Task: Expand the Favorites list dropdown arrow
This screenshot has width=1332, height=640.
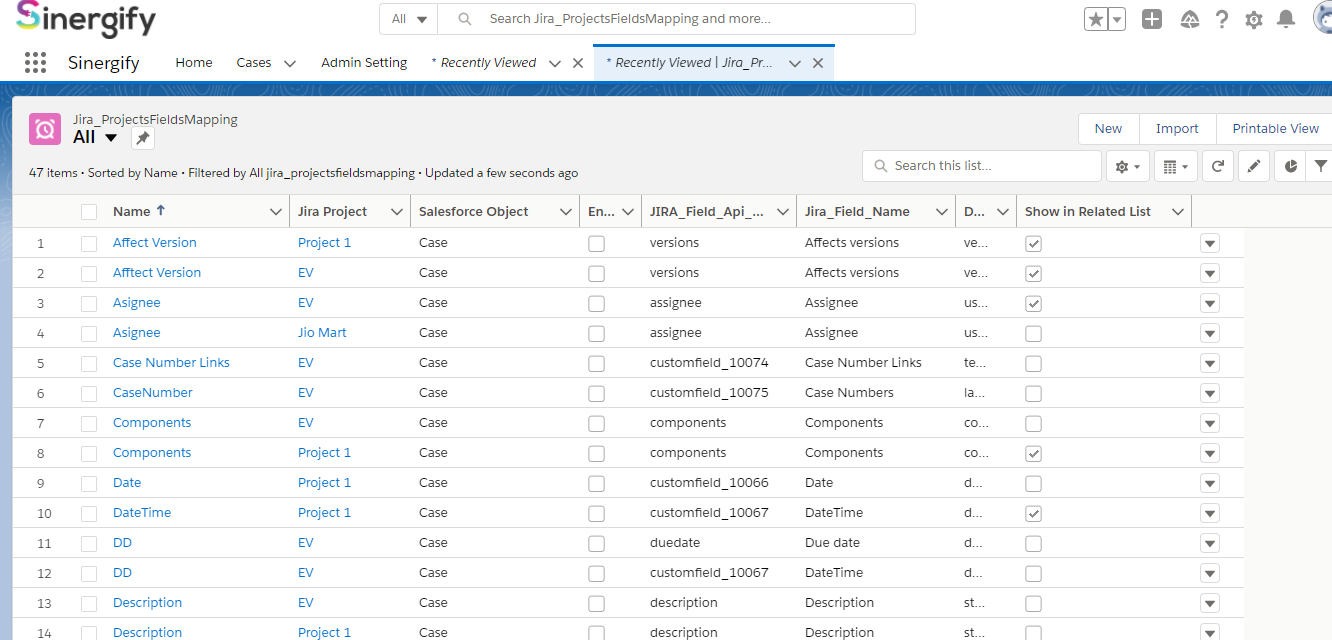Action: coord(1117,19)
